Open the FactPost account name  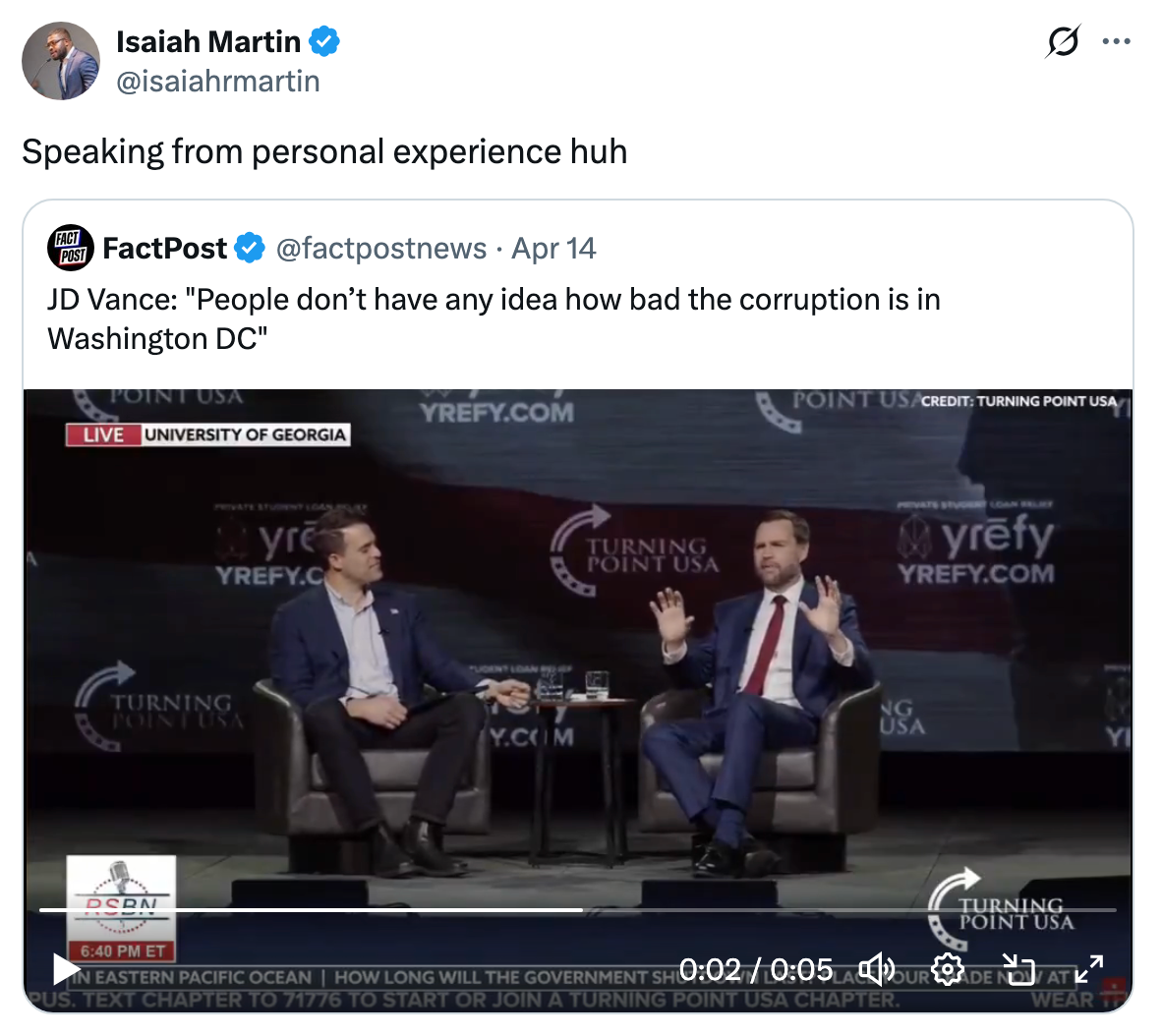(165, 249)
